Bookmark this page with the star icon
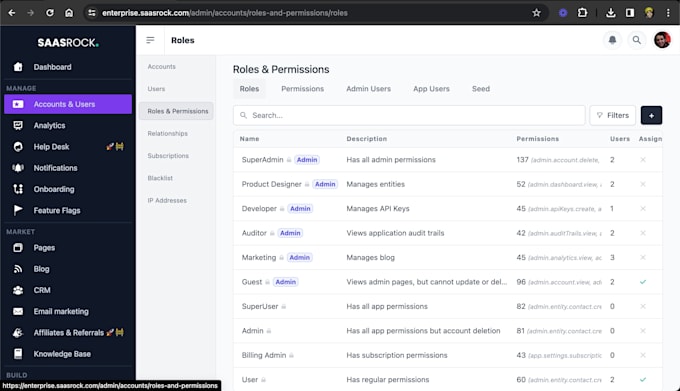Viewport: 680px width, 391px height. [536, 13]
